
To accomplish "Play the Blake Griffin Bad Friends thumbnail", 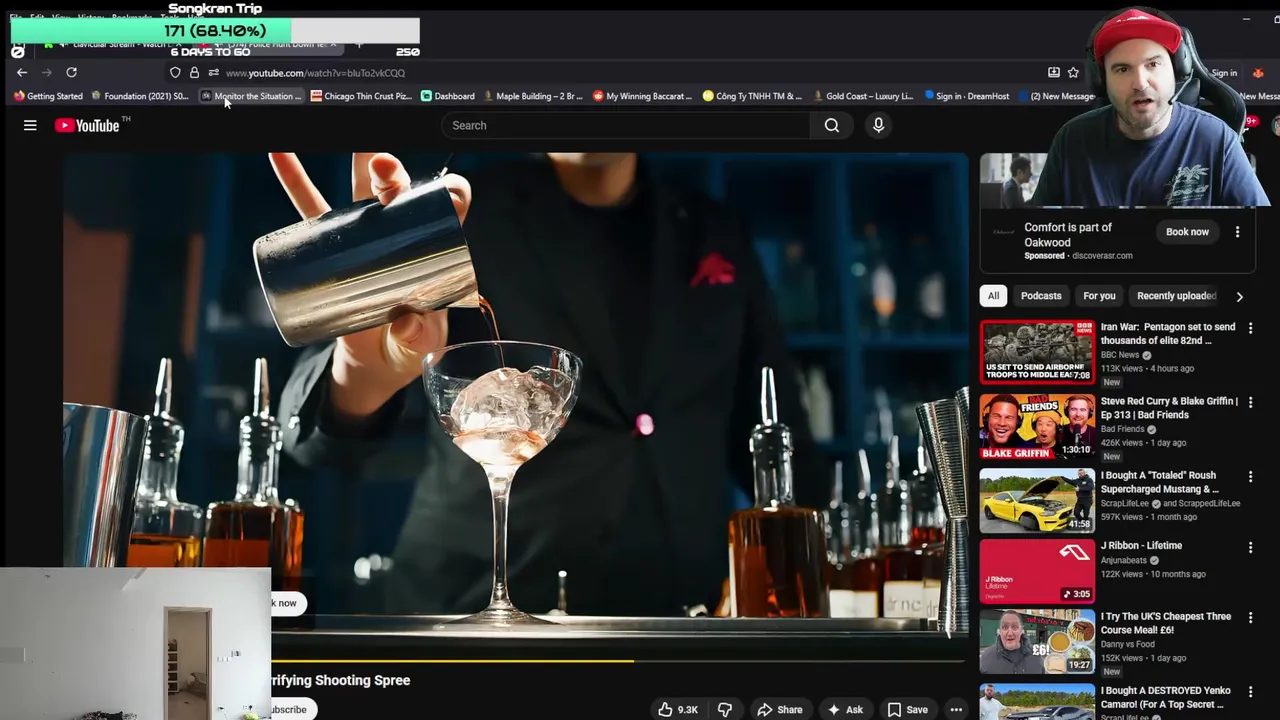I will (1037, 426).
